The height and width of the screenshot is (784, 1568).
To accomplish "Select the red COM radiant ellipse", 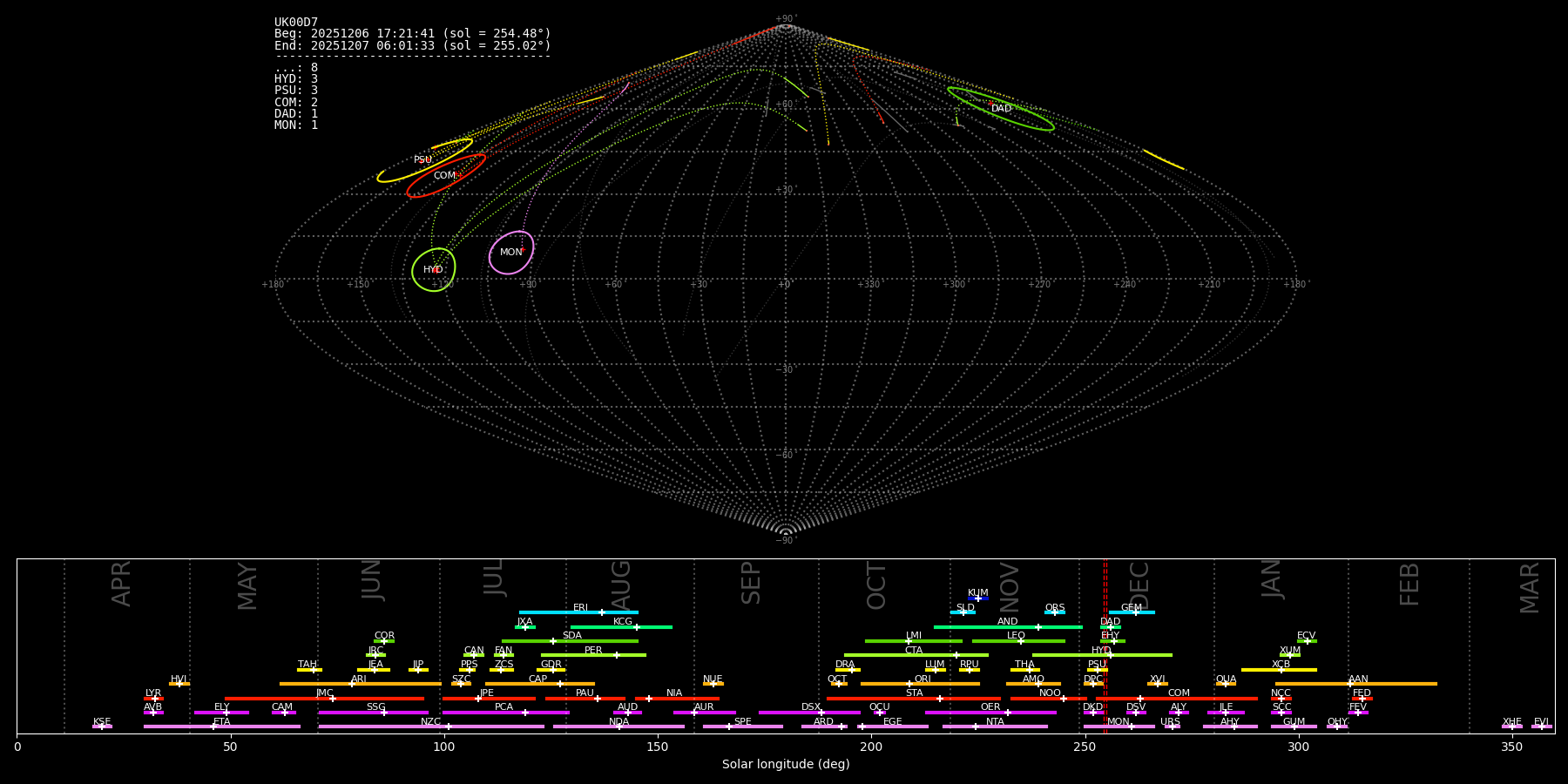I will [445, 176].
